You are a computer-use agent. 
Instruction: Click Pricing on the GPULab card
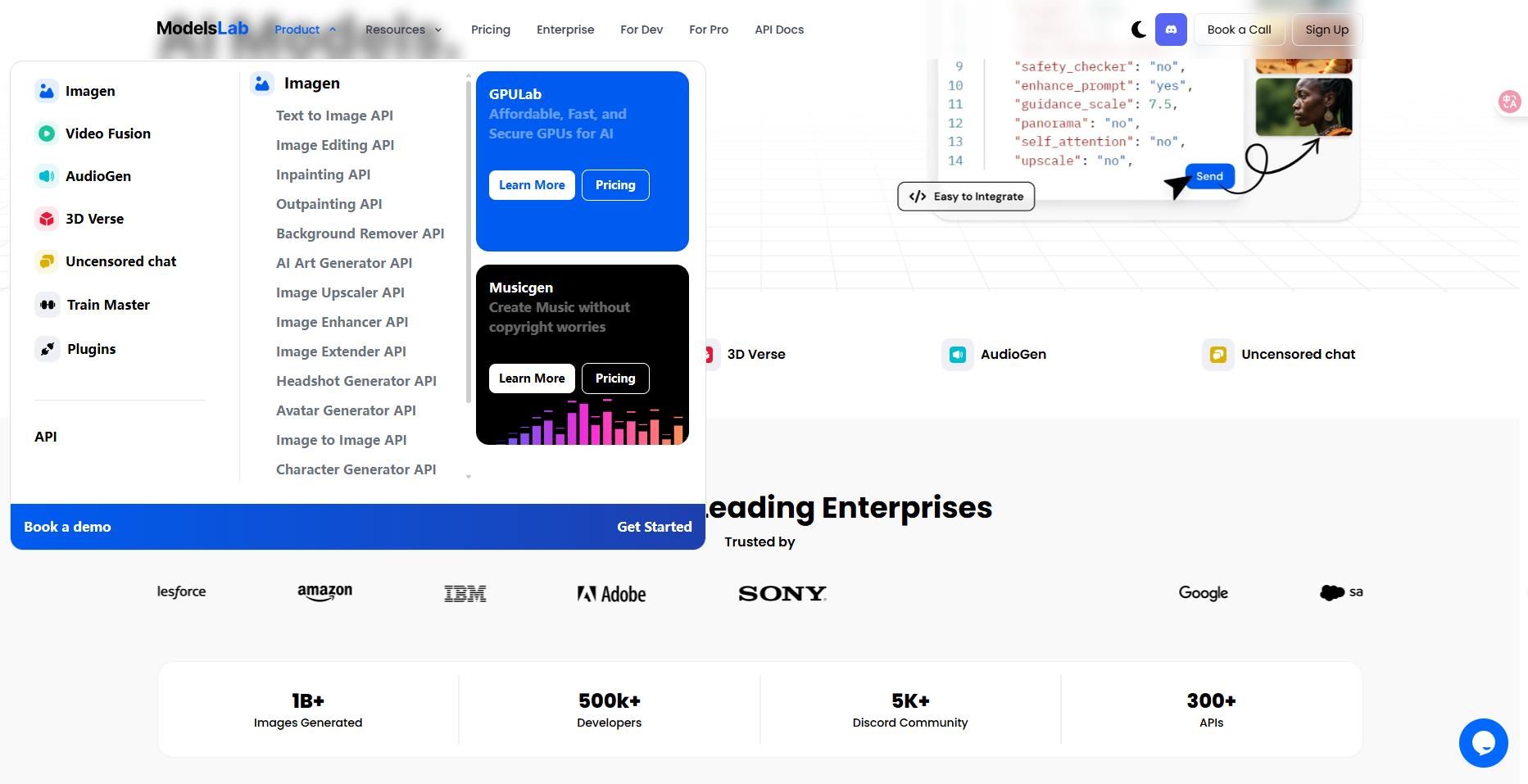click(x=615, y=185)
